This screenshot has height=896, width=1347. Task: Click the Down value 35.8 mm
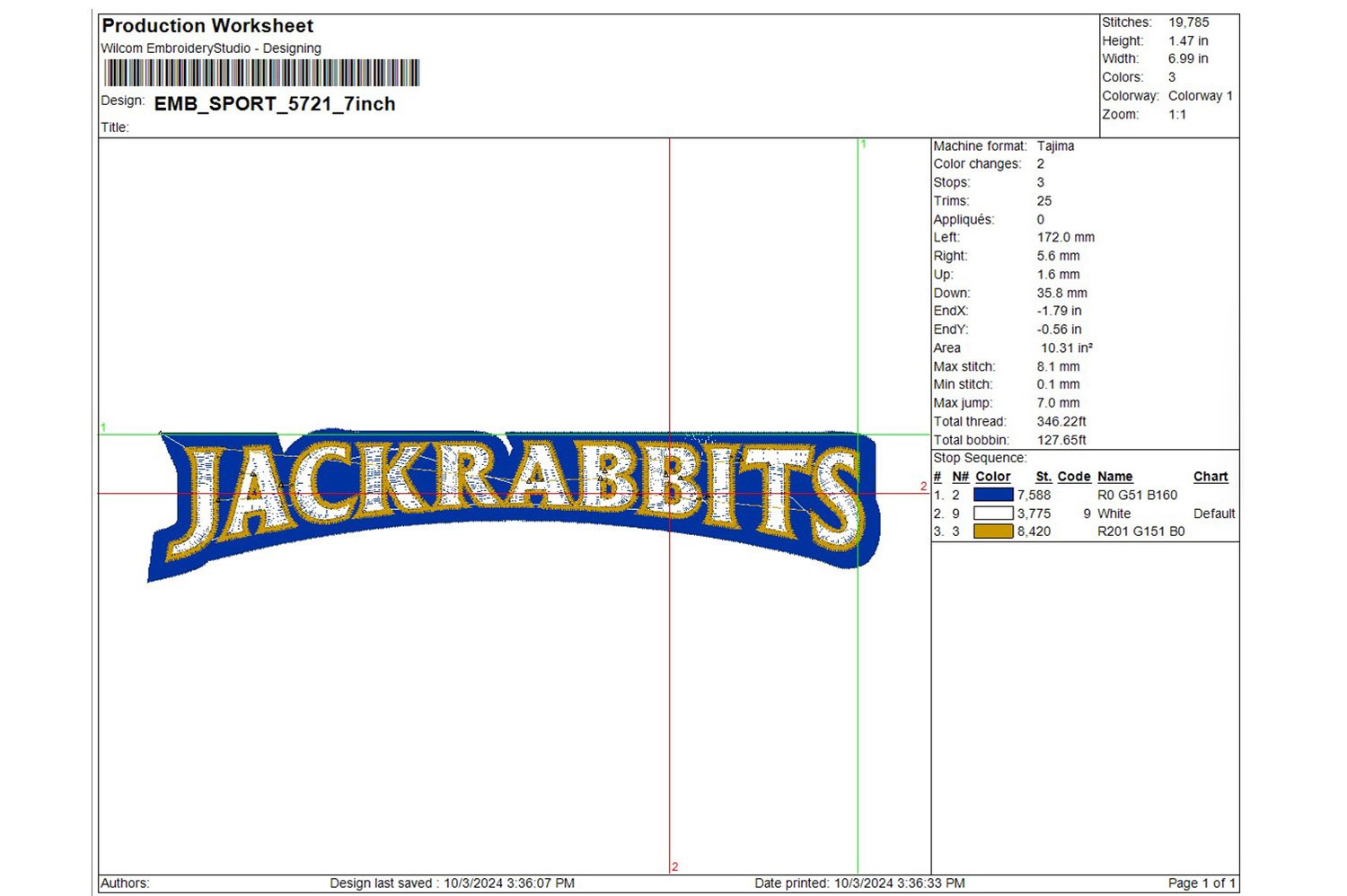click(x=1062, y=294)
